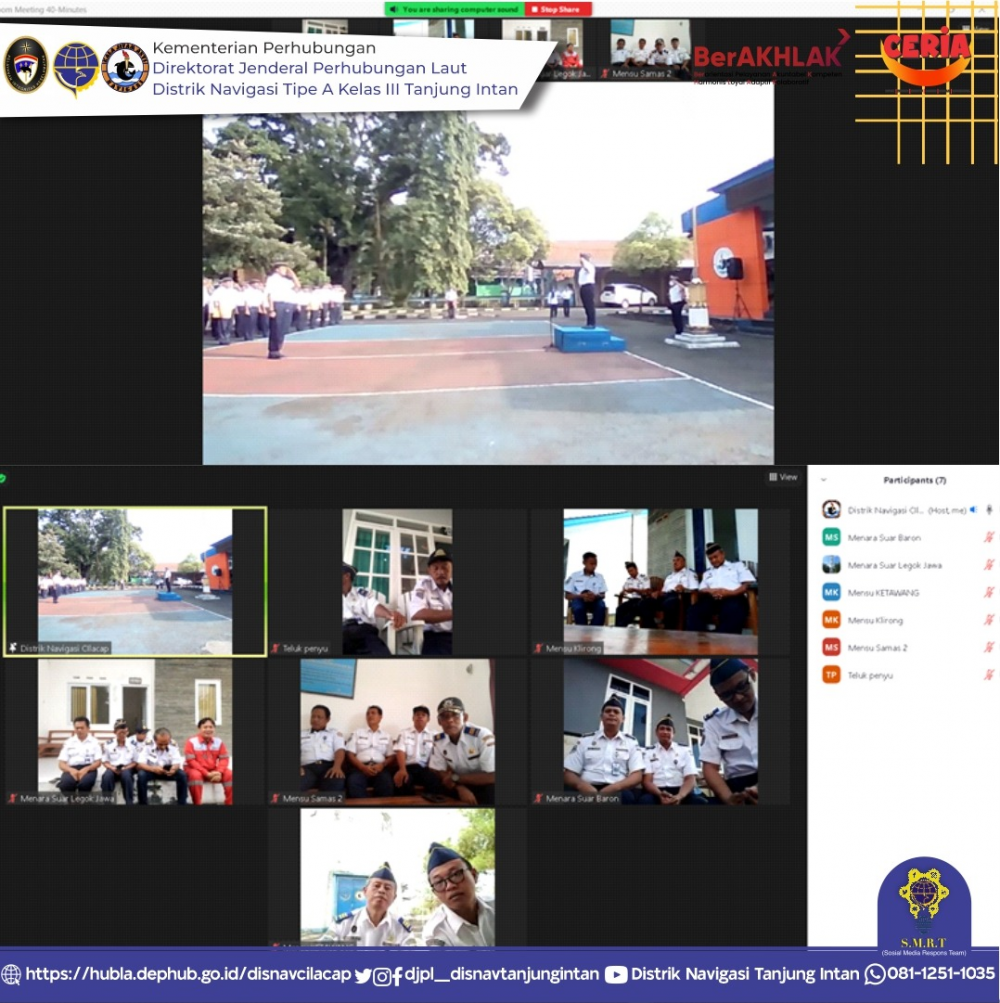Click the djpl__disnavtanjungintan social handle
1000x1003 pixels.
coord(502,974)
